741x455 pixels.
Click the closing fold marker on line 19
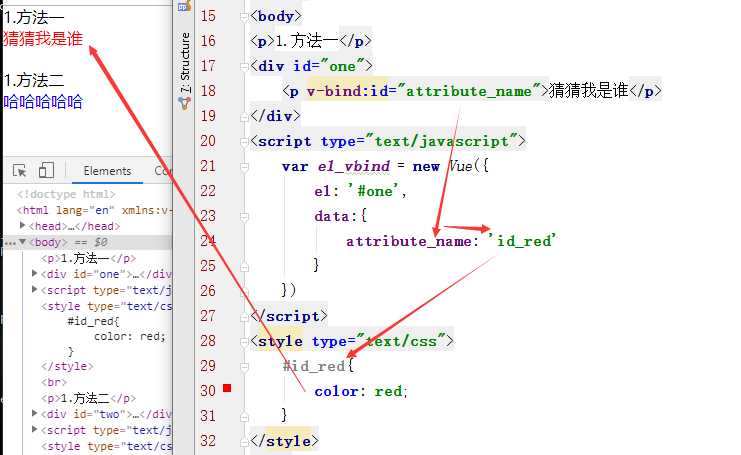coord(244,117)
